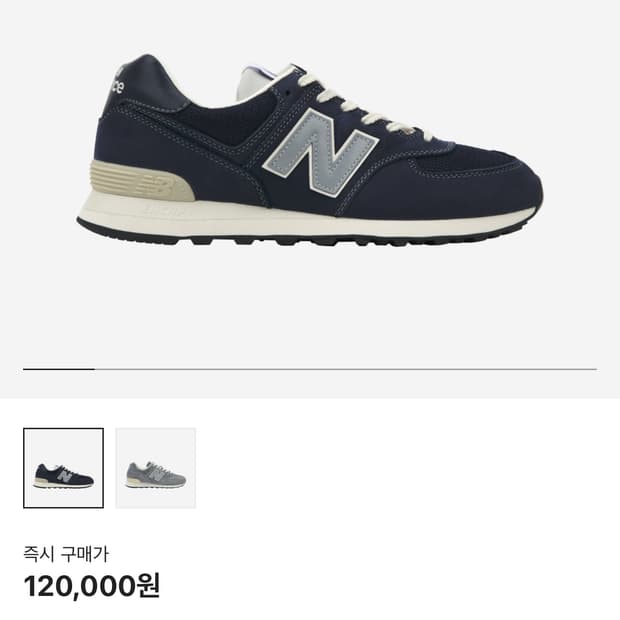Click the navy leather heel collar
The image size is (620, 620).
[152, 83]
